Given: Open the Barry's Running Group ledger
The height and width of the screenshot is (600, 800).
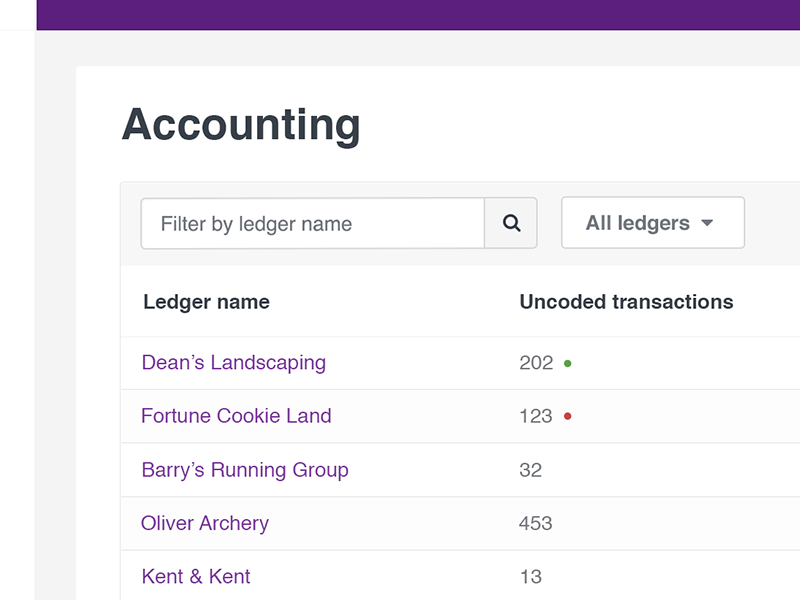Looking at the screenshot, I should point(244,470).
